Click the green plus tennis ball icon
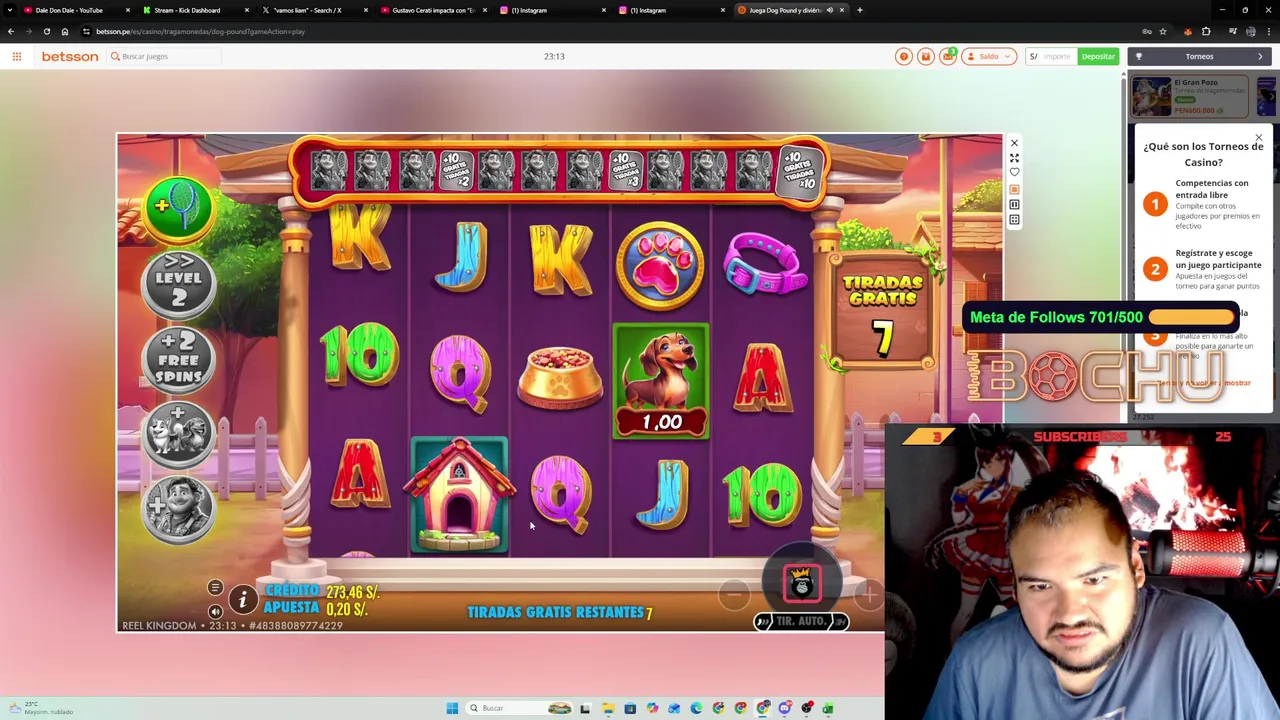The height and width of the screenshot is (720, 1280). point(179,207)
